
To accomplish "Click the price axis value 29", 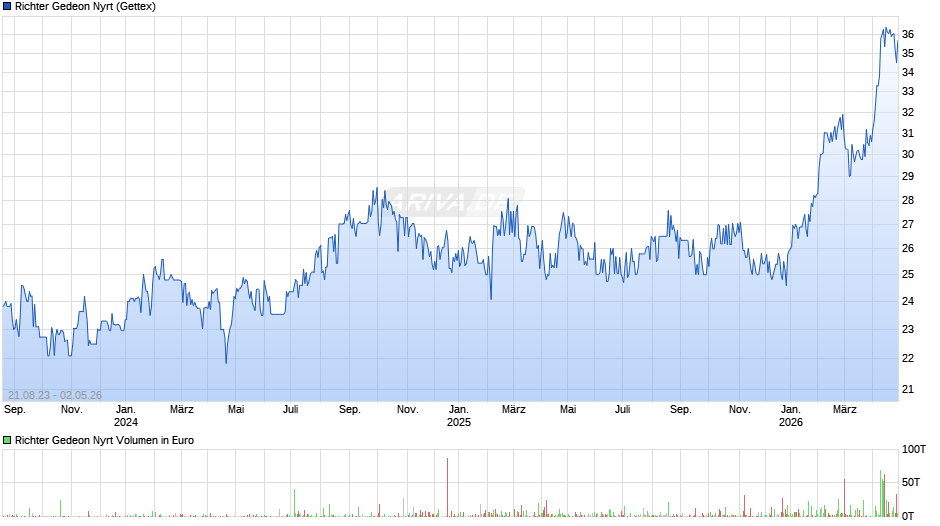I will pyautogui.click(x=908, y=176).
